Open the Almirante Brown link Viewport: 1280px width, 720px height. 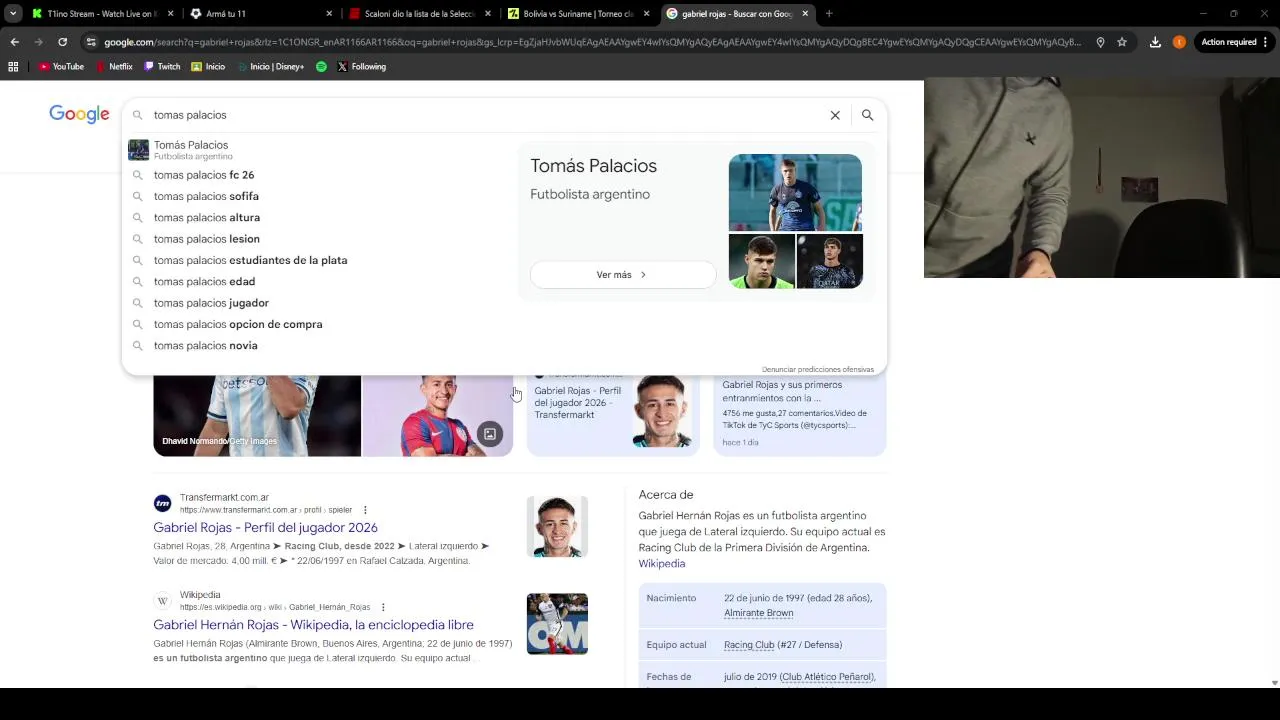[x=758, y=613]
